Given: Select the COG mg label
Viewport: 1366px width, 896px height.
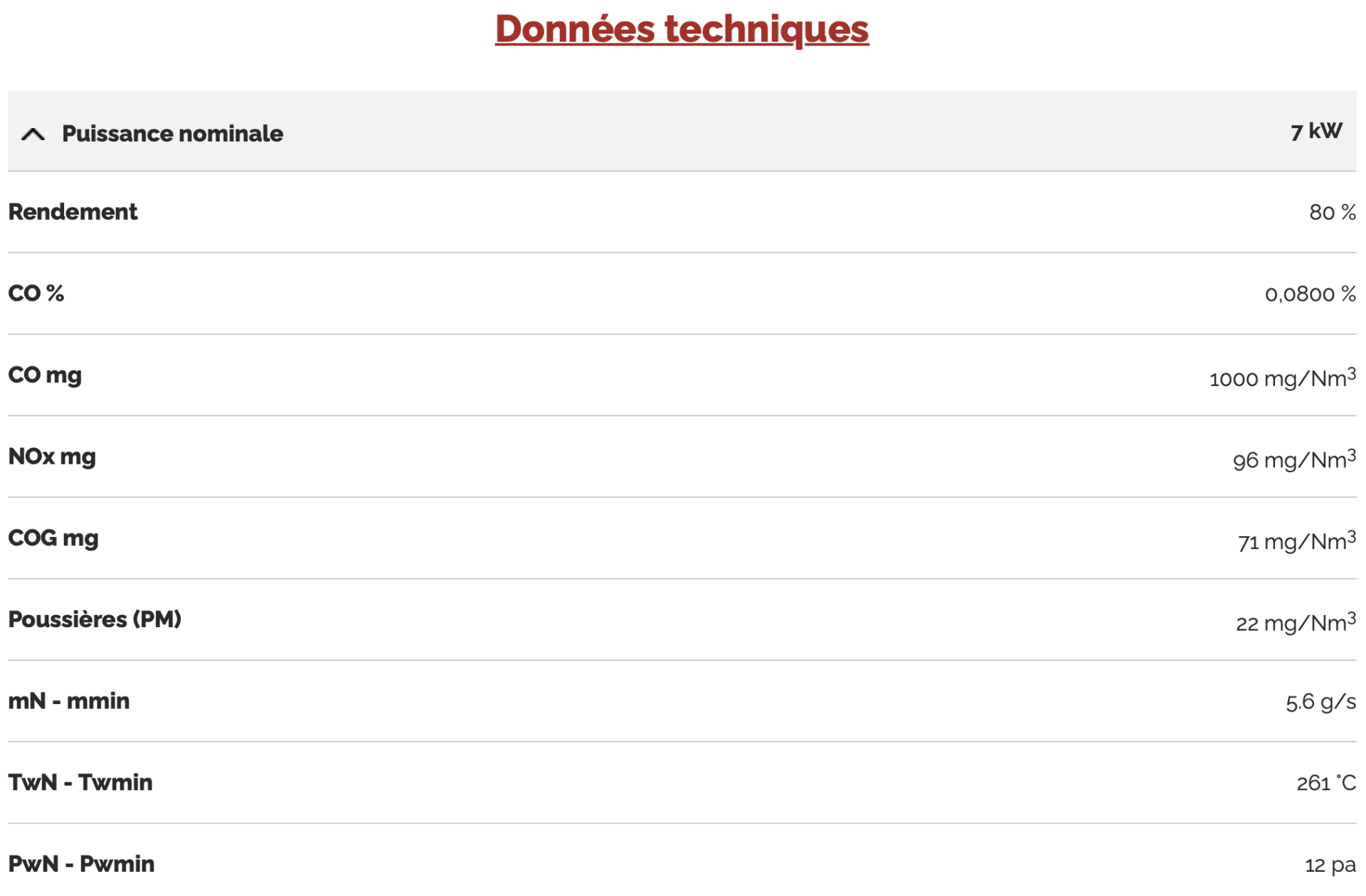Looking at the screenshot, I should click(53, 538).
